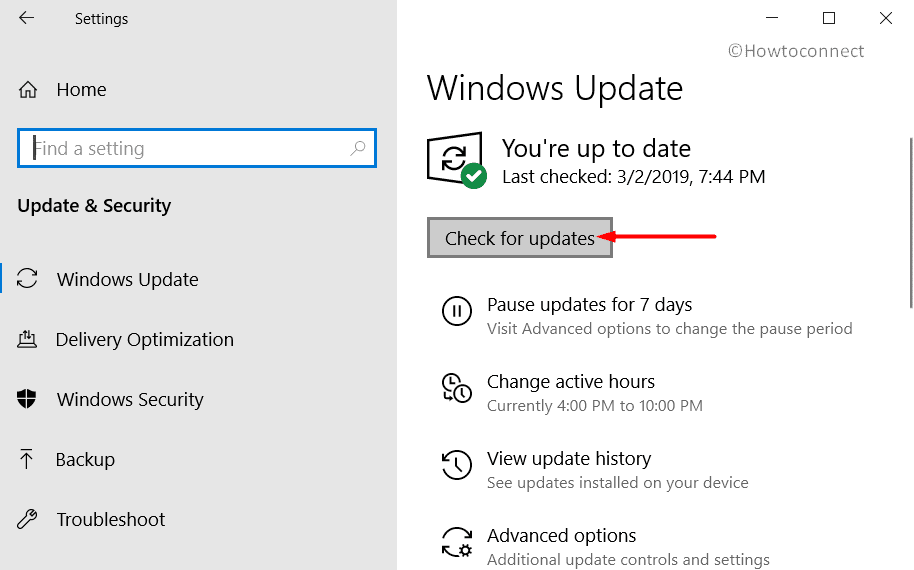Click 'See updates installed on your device' text

click(617, 483)
